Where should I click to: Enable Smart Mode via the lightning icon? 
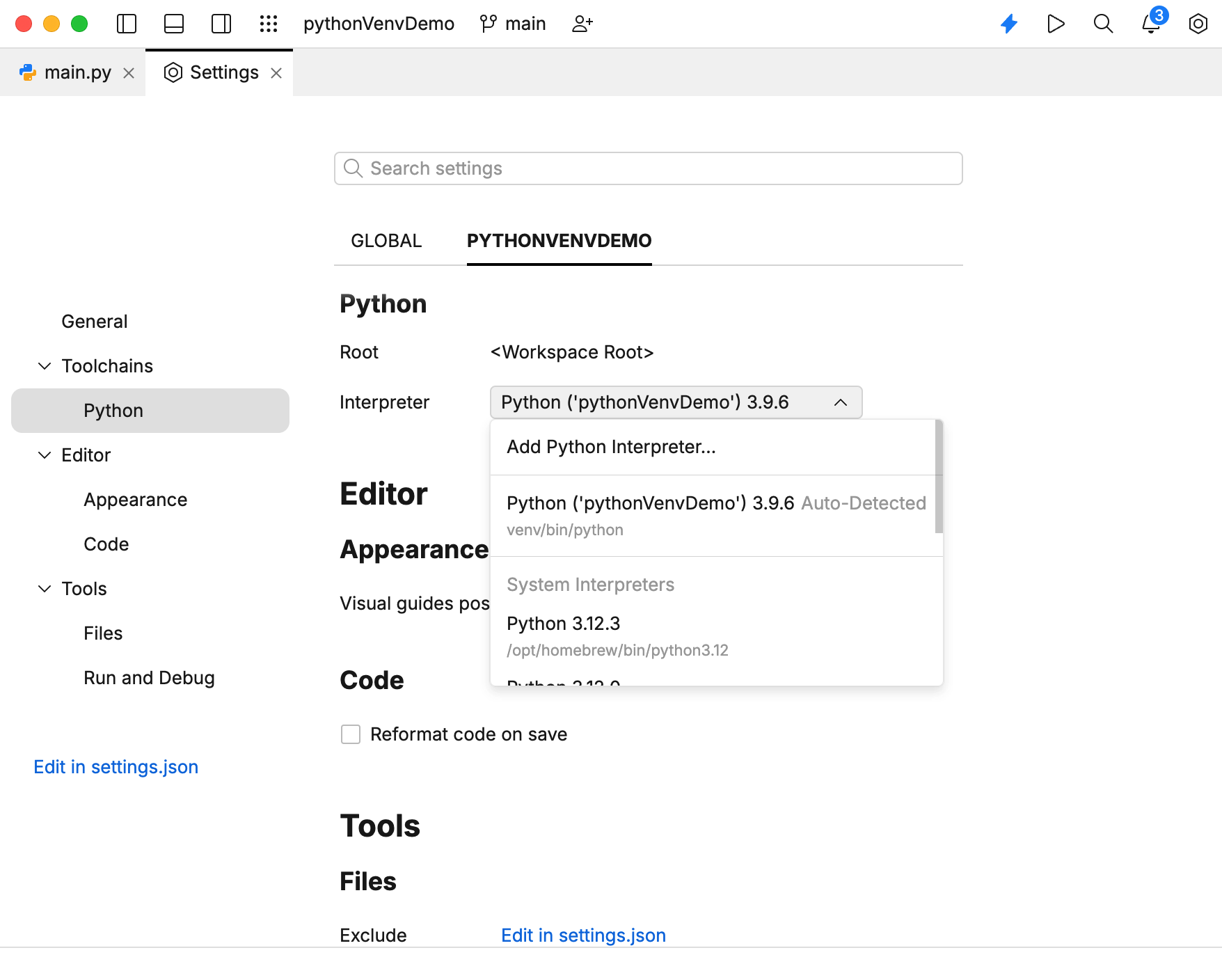tap(1009, 23)
